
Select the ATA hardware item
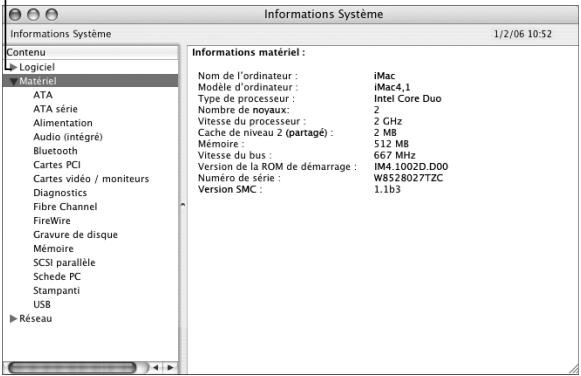43,95
